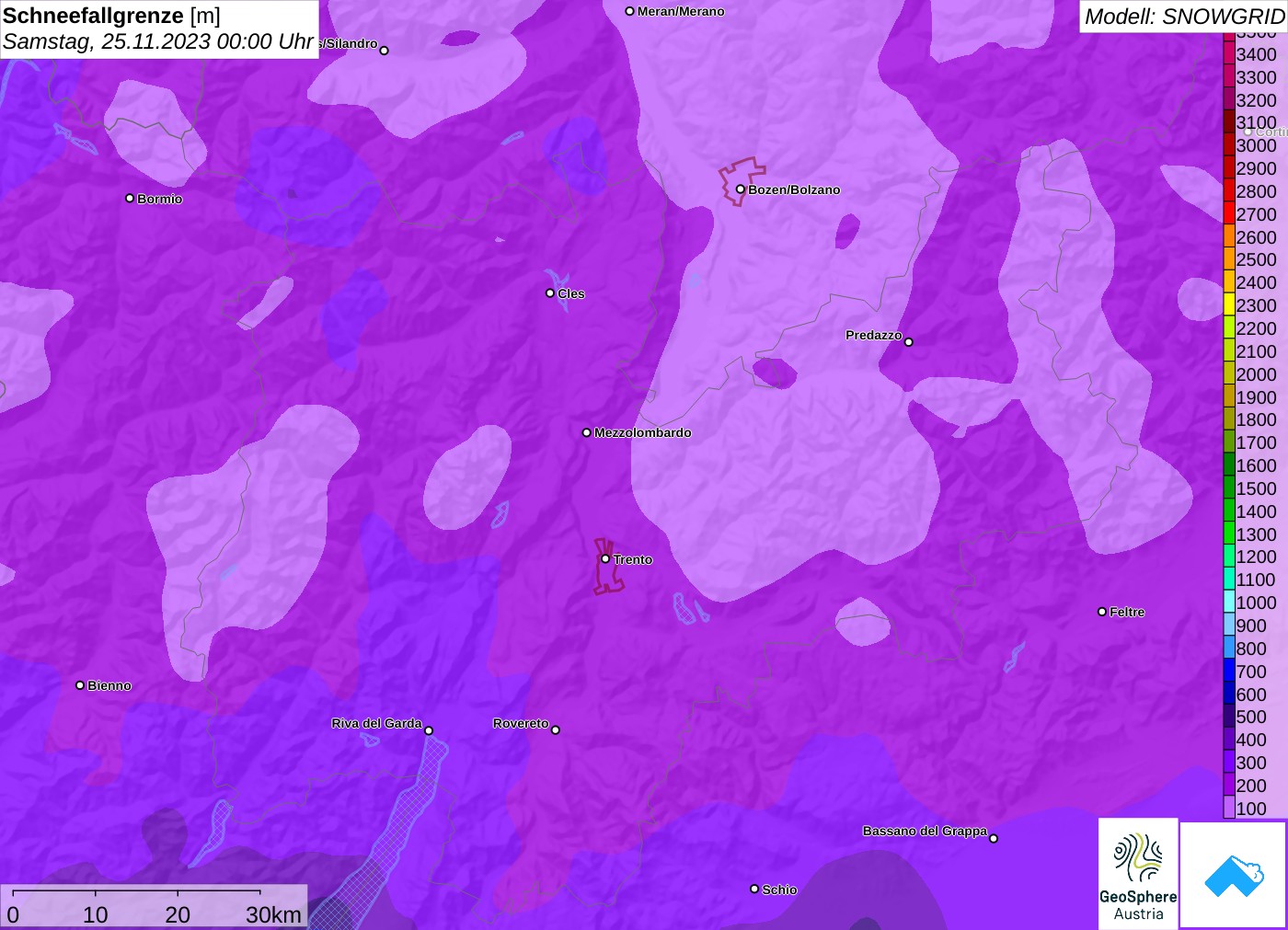This screenshot has height=930, width=1288.
Task: Click the blue cloud house logo
Action: tap(1234, 876)
